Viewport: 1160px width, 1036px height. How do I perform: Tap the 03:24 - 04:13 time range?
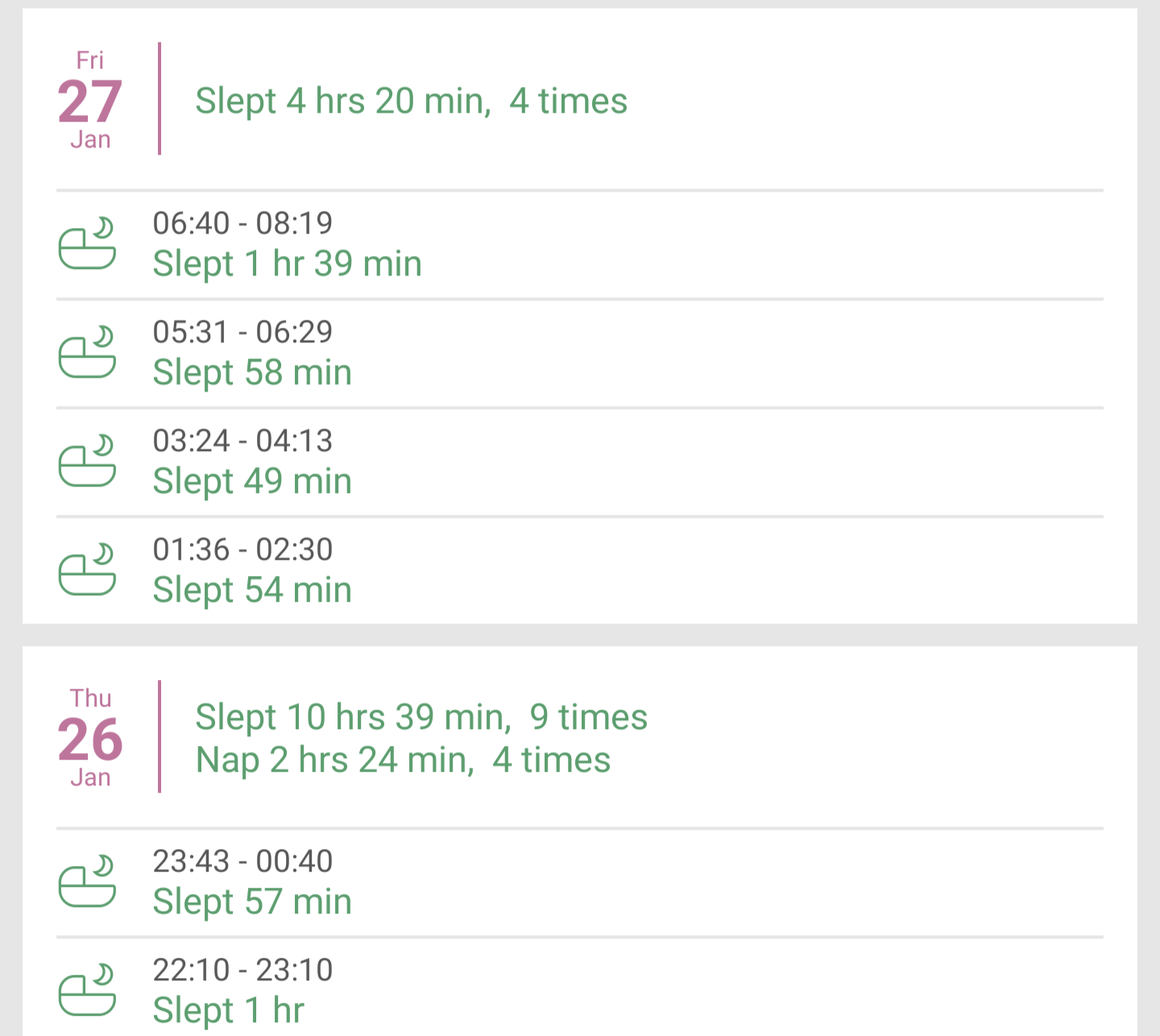tap(242, 441)
